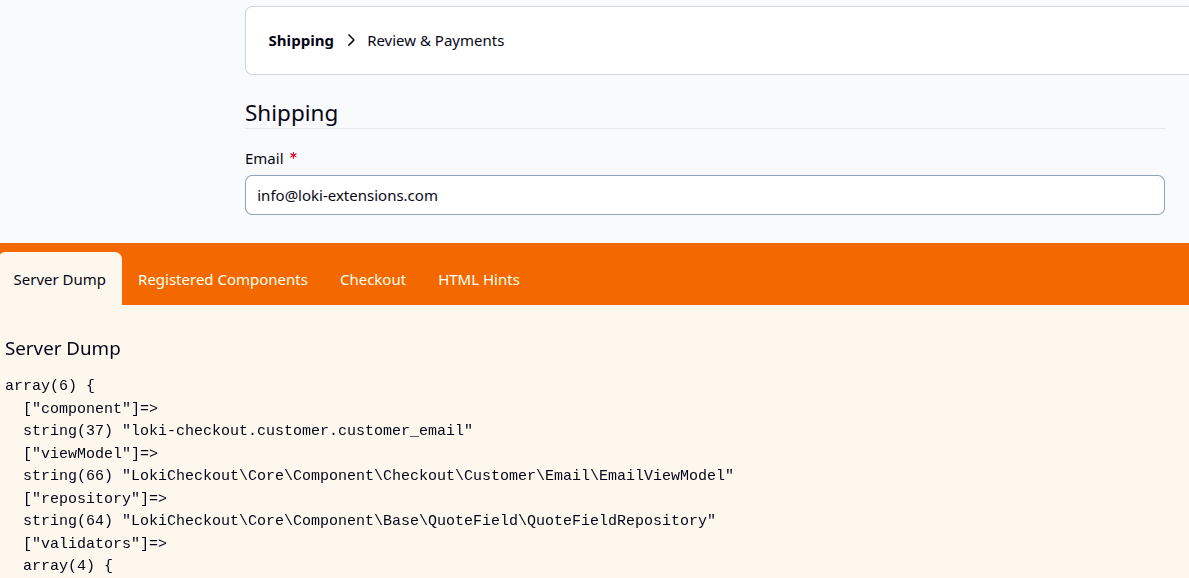Click the ["viewModel"]=> key line

pyautogui.click(x=90, y=454)
